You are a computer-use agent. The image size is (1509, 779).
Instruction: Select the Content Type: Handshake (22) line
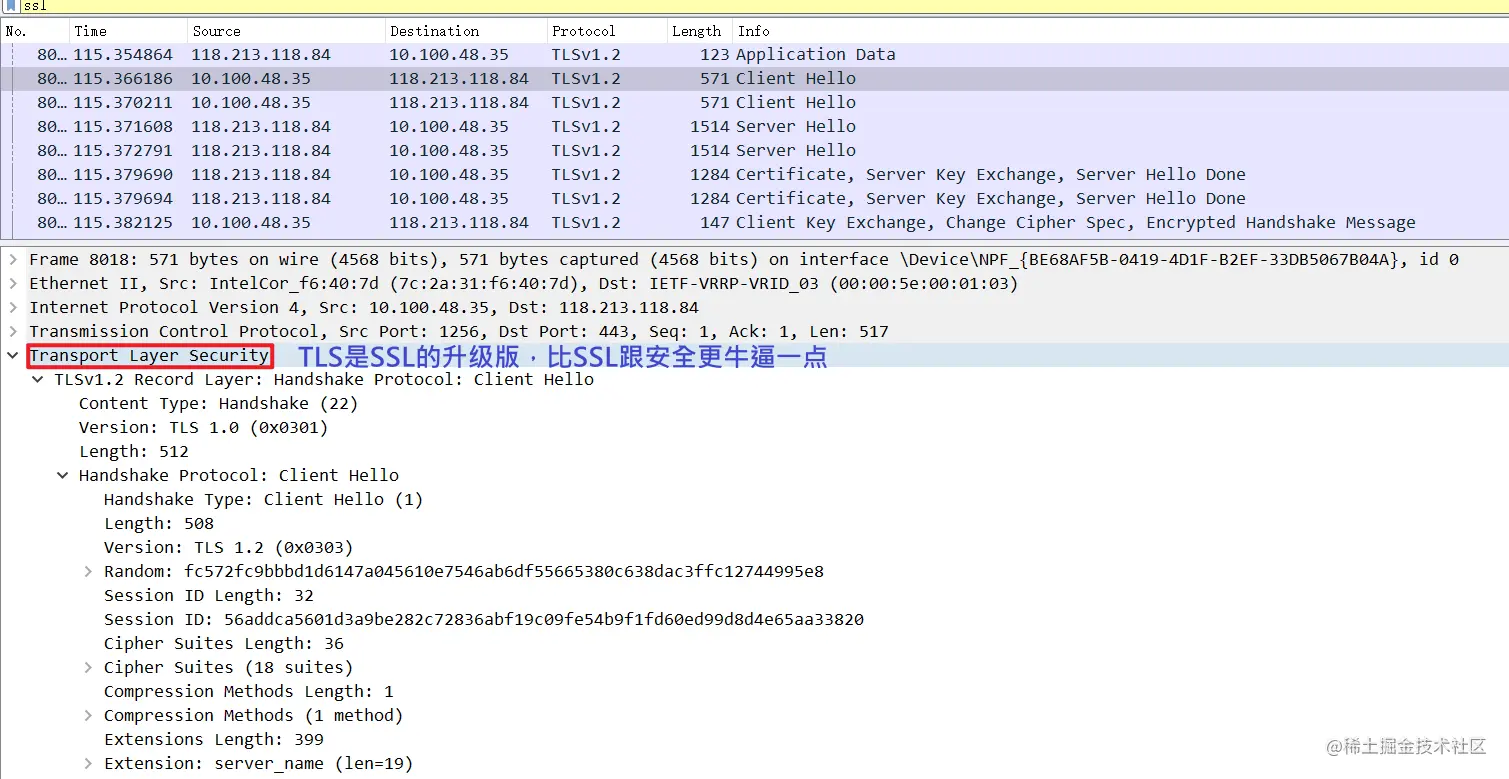218,404
